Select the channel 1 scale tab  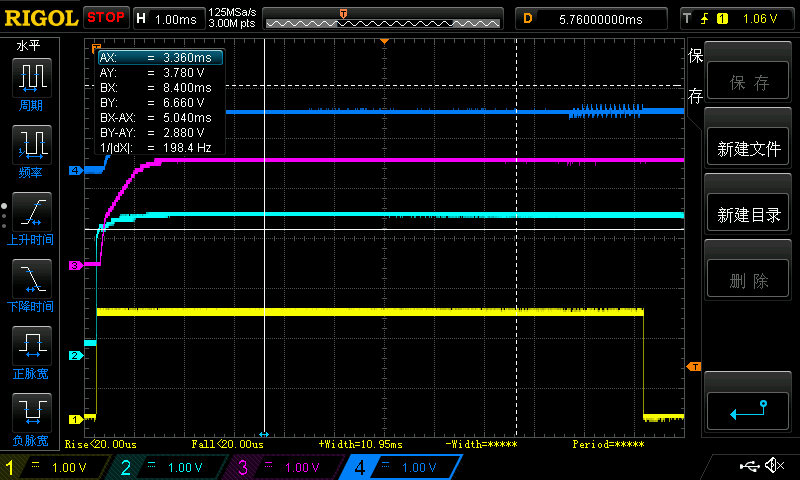tap(54, 467)
